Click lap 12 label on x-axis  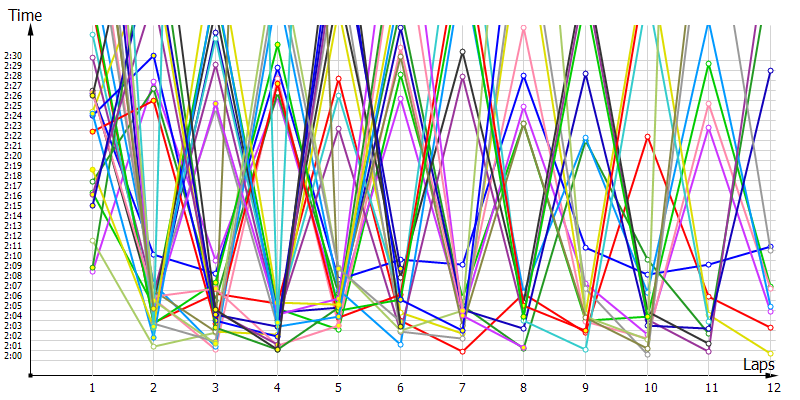(770, 386)
